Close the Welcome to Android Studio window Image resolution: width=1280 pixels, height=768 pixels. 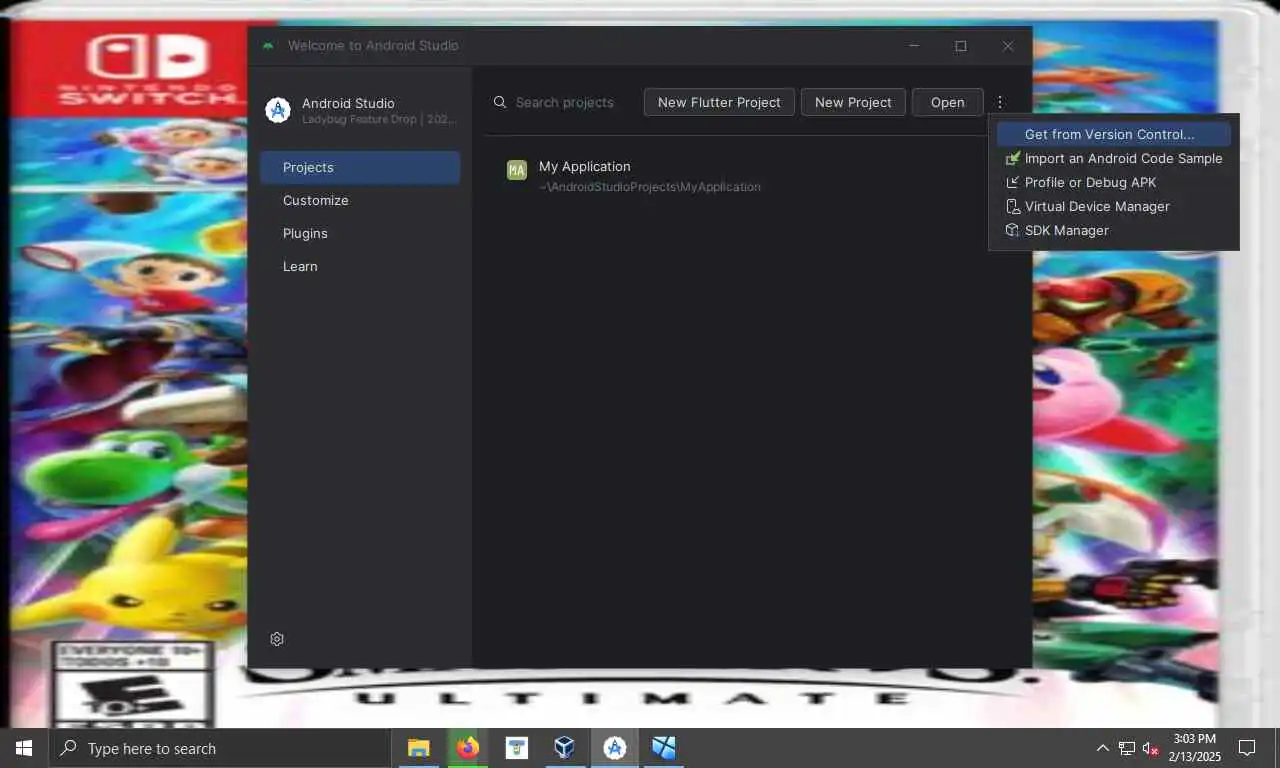[1008, 46]
